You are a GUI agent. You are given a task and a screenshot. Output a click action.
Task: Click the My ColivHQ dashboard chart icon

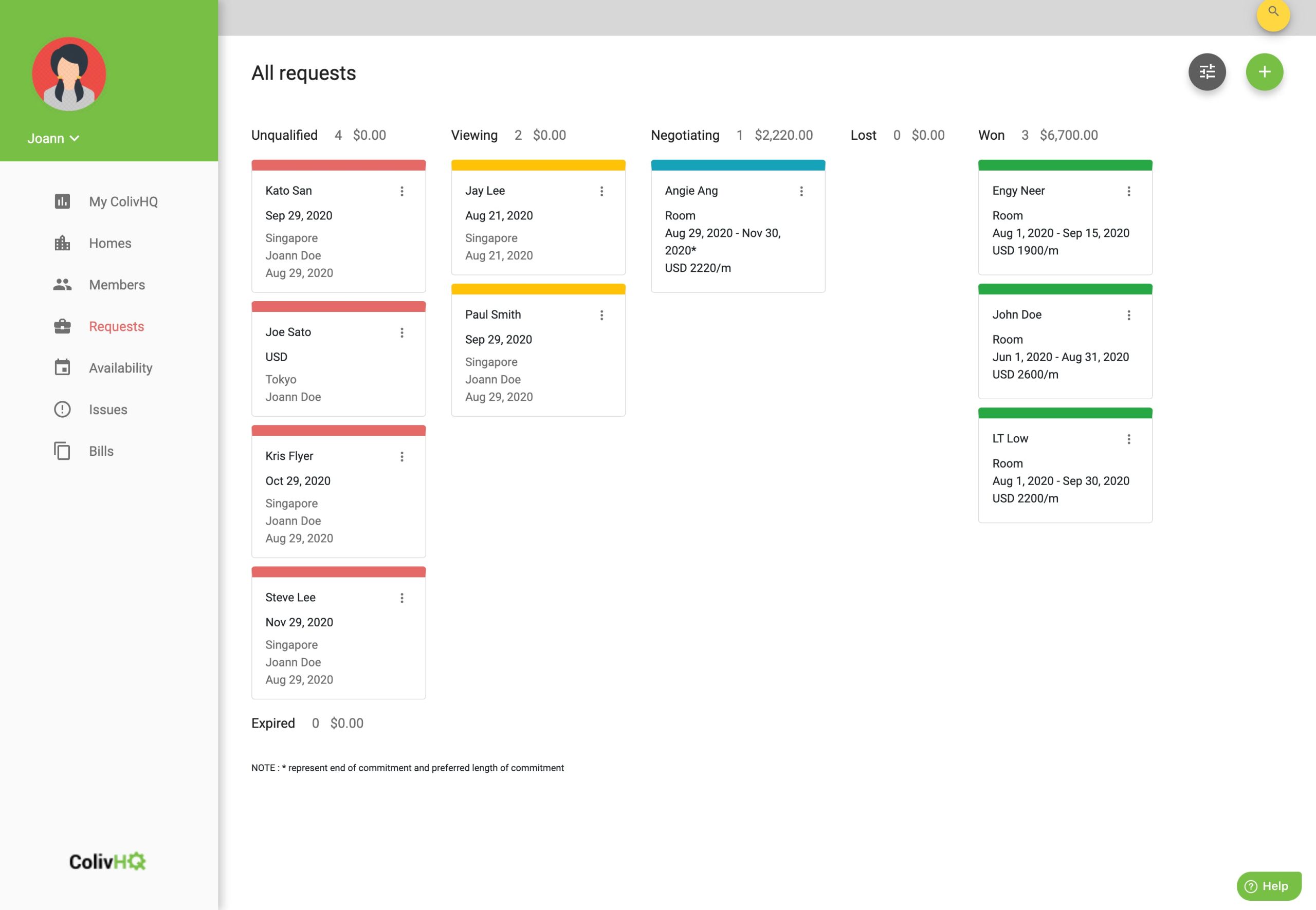[x=62, y=201]
